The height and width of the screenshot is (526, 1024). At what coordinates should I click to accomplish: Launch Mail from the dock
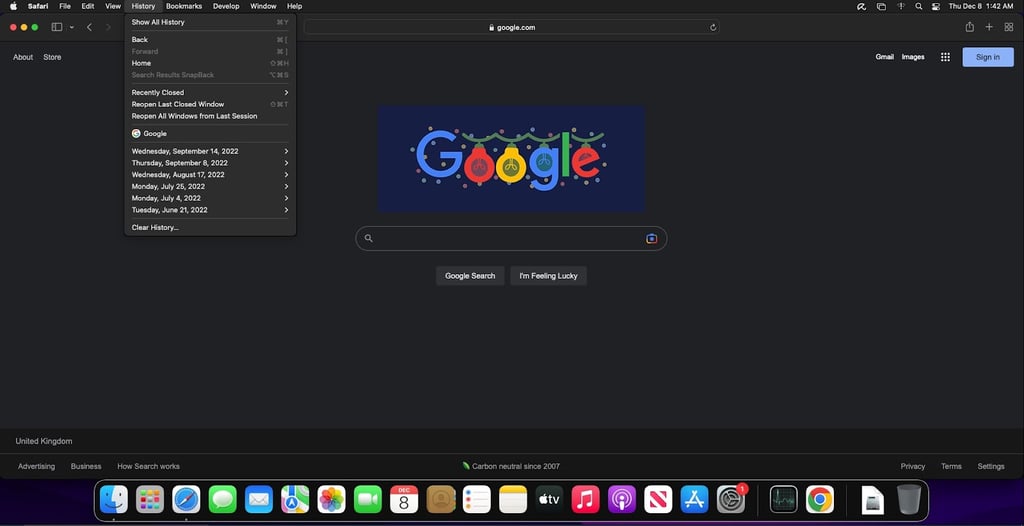pos(259,500)
